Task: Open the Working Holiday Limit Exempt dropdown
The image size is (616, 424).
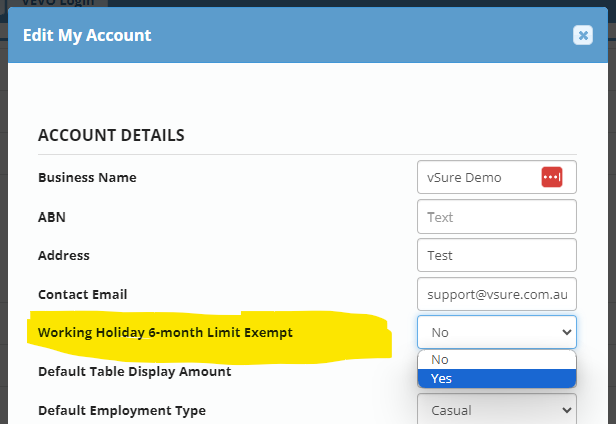Action: (496, 332)
